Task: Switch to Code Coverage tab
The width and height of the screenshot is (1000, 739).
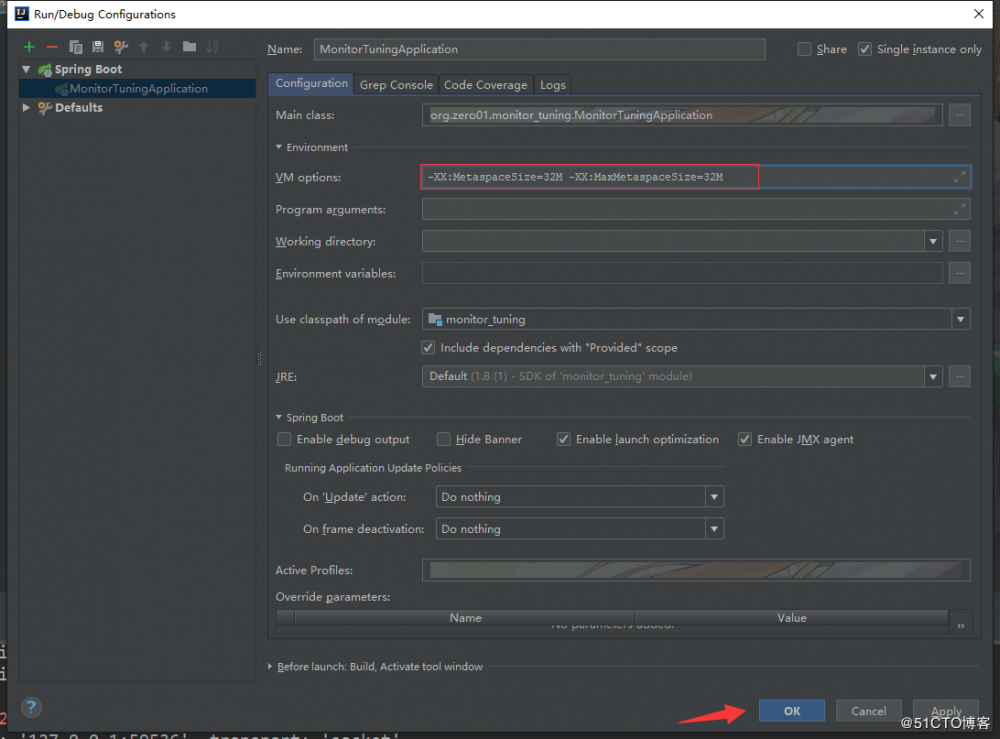Action: click(485, 85)
